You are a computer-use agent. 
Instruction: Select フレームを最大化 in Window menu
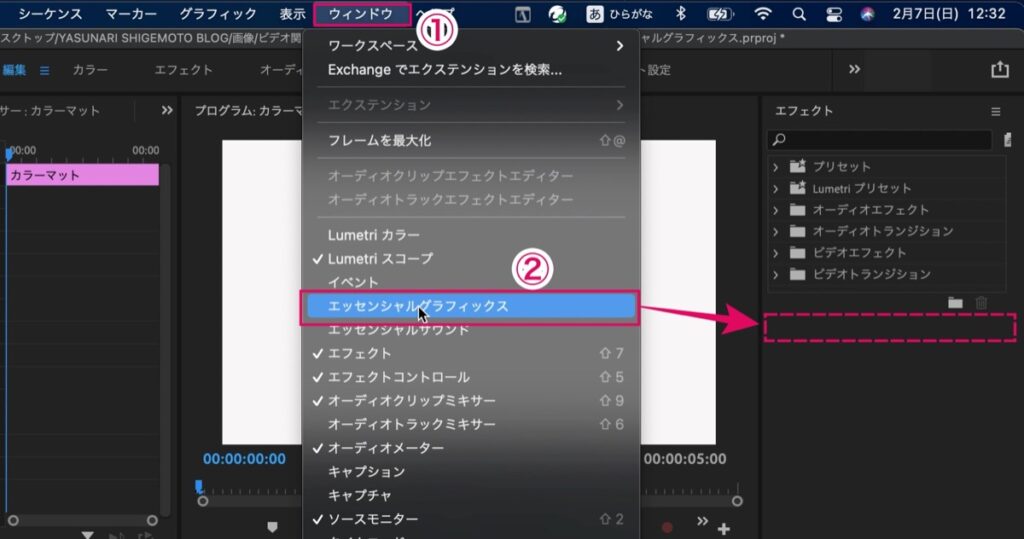pyautogui.click(x=471, y=140)
